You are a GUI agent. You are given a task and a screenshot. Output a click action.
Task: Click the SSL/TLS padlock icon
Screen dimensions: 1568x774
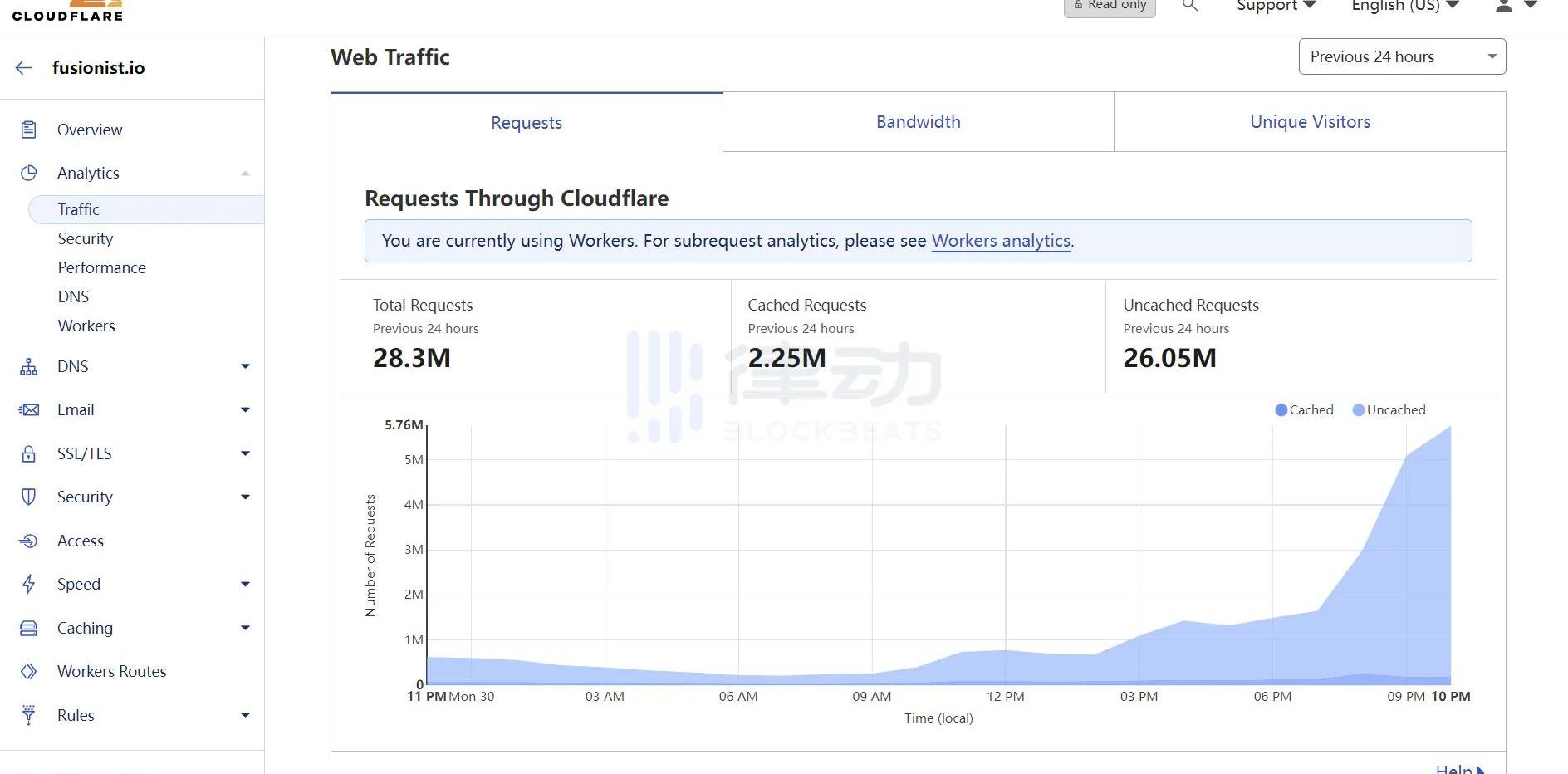(29, 453)
